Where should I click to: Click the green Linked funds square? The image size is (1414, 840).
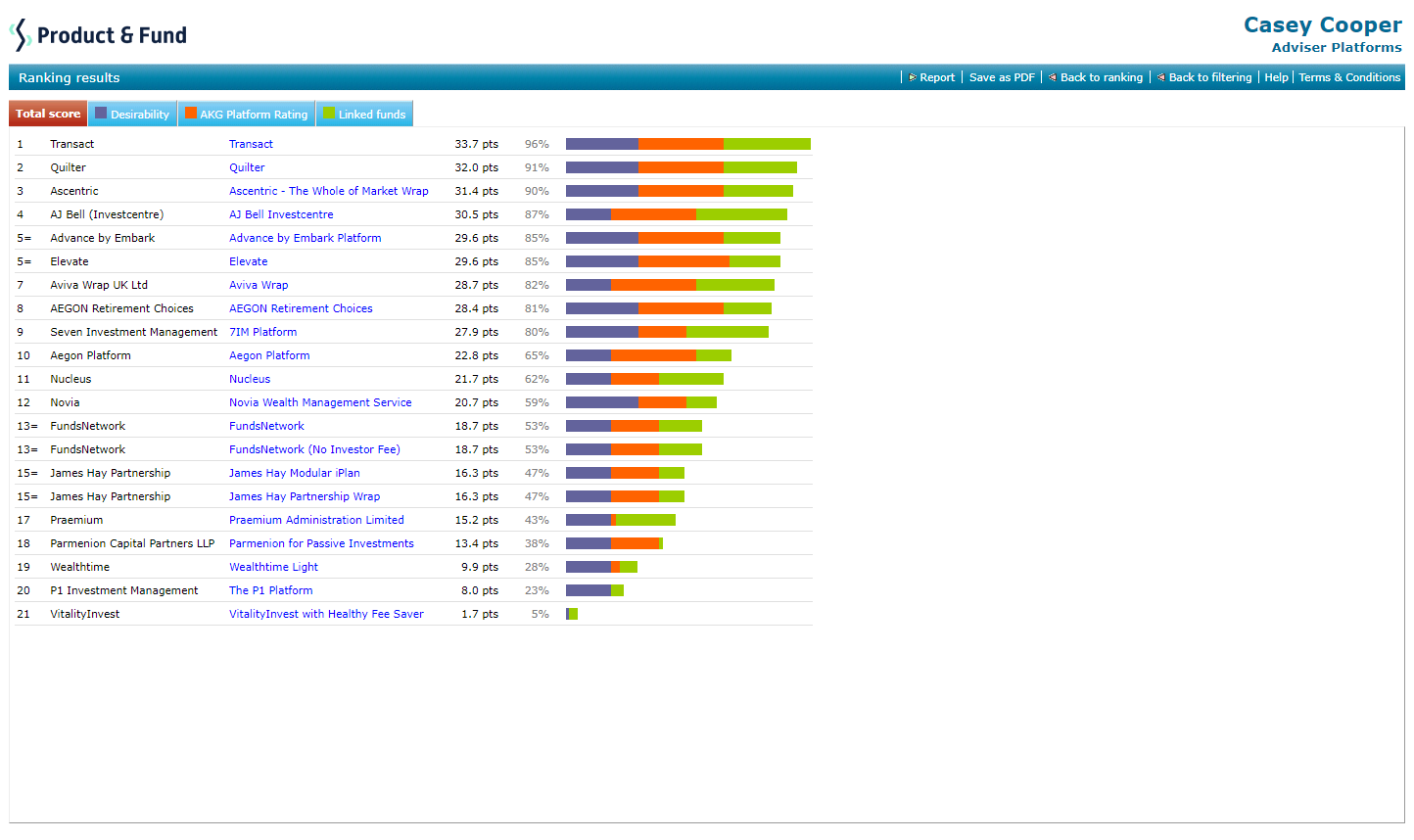pyautogui.click(x=329, y=114)
